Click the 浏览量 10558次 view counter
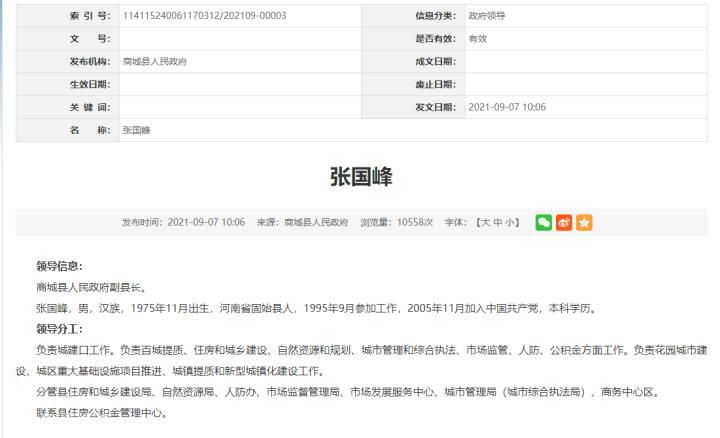The image size is (720, 438). (x=396, y=223)
